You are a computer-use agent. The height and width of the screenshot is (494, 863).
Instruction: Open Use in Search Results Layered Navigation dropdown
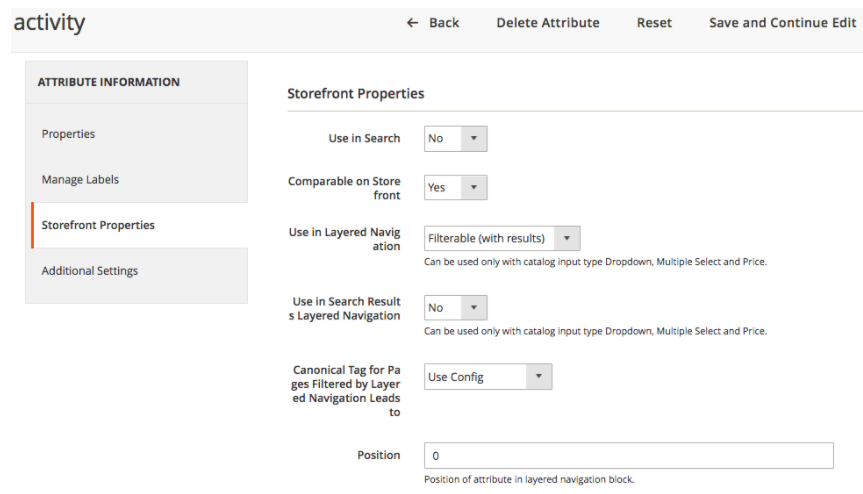455,308
